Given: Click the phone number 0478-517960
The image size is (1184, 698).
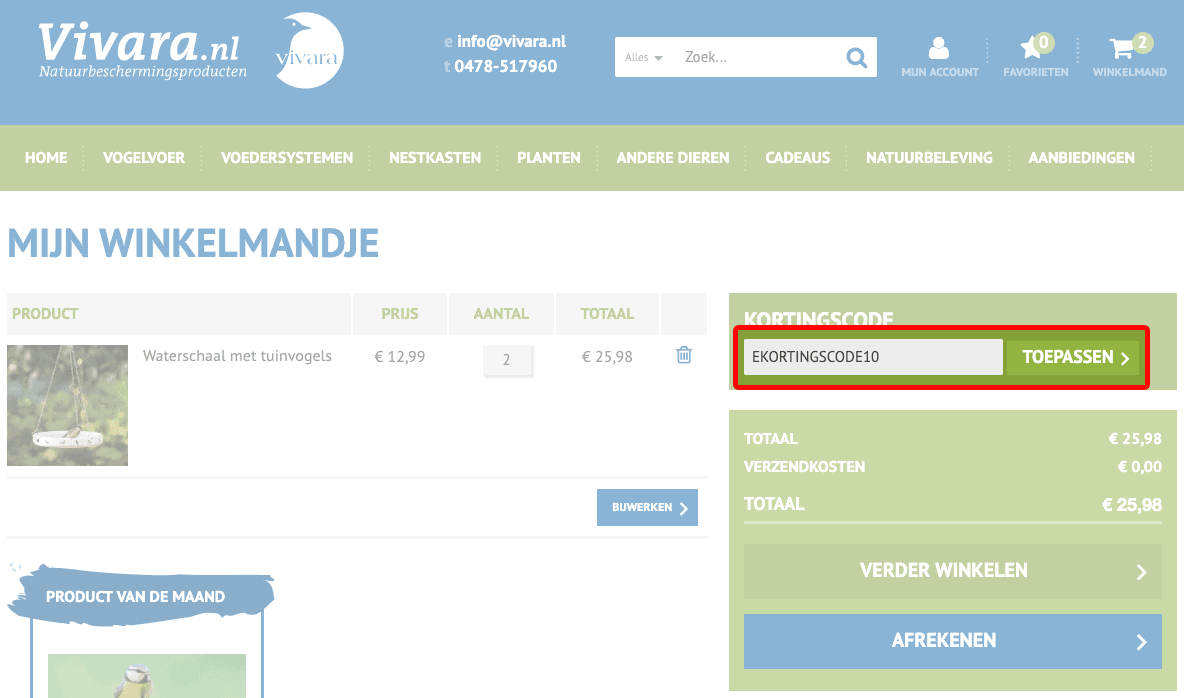Looking at the screenshot, I should click(x=505, y=66).
